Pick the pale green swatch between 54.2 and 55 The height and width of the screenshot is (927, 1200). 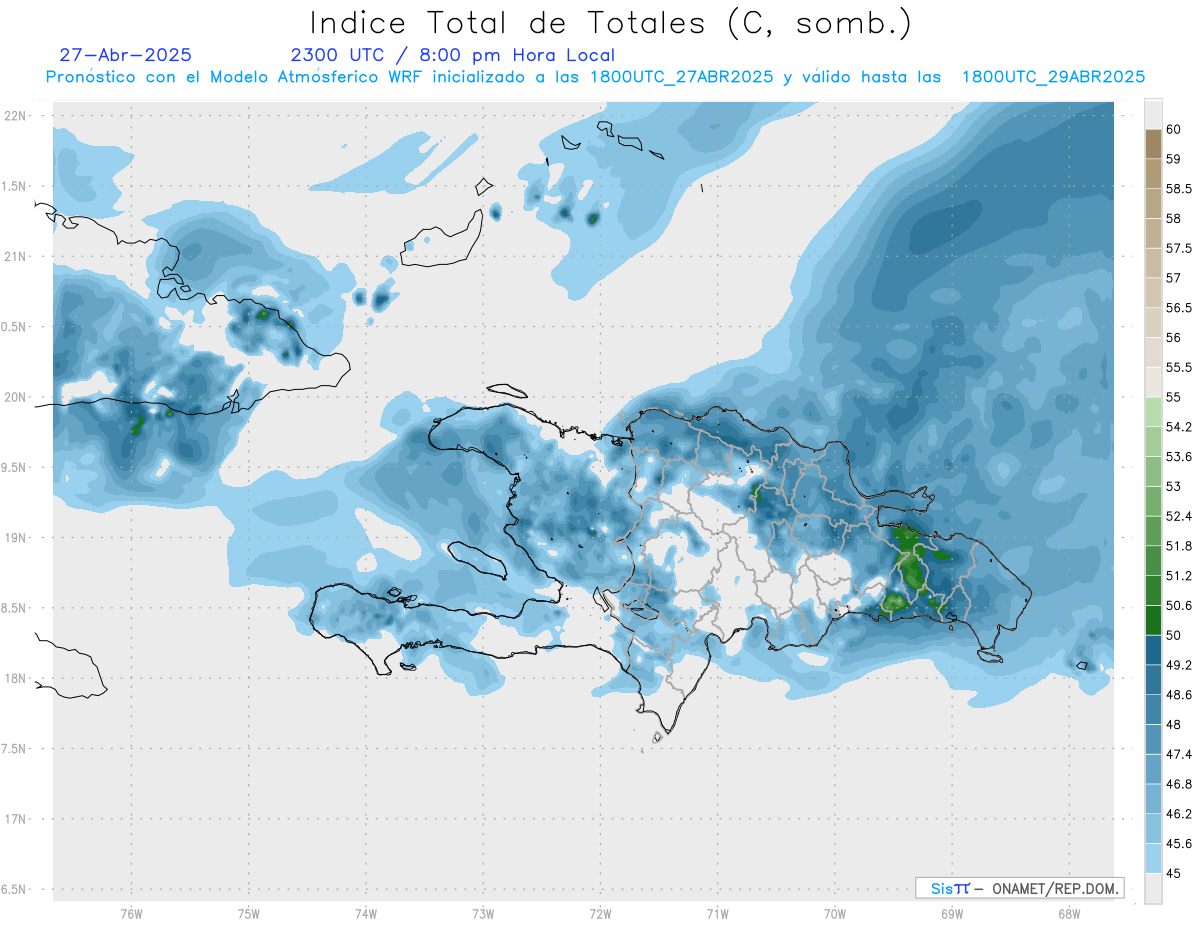point(1153,412)
